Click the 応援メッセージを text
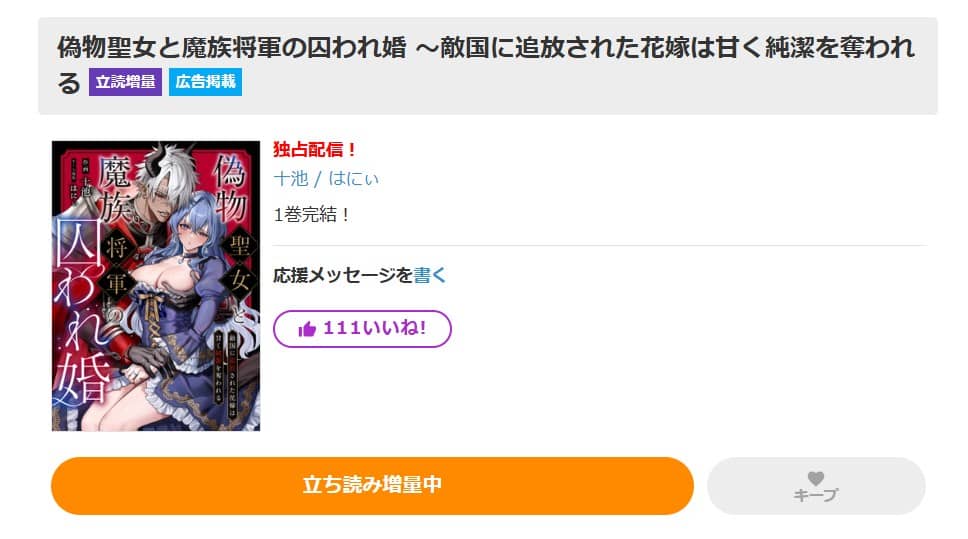 (343, 275)
